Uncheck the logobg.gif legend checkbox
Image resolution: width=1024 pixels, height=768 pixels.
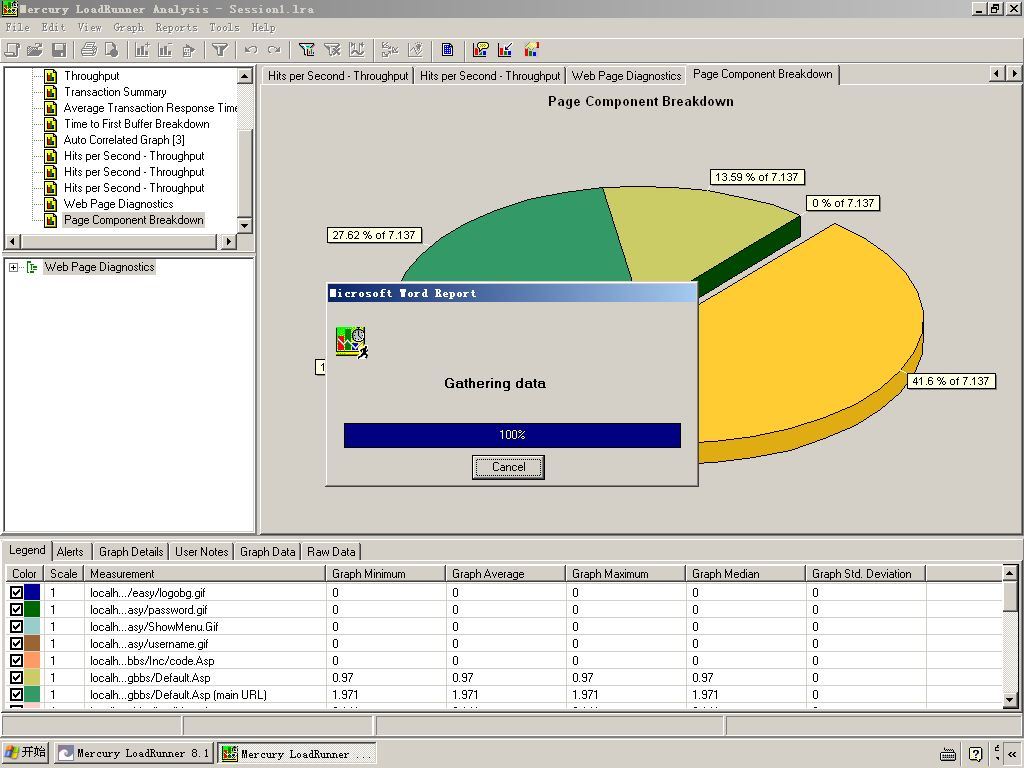pos(16,592)
